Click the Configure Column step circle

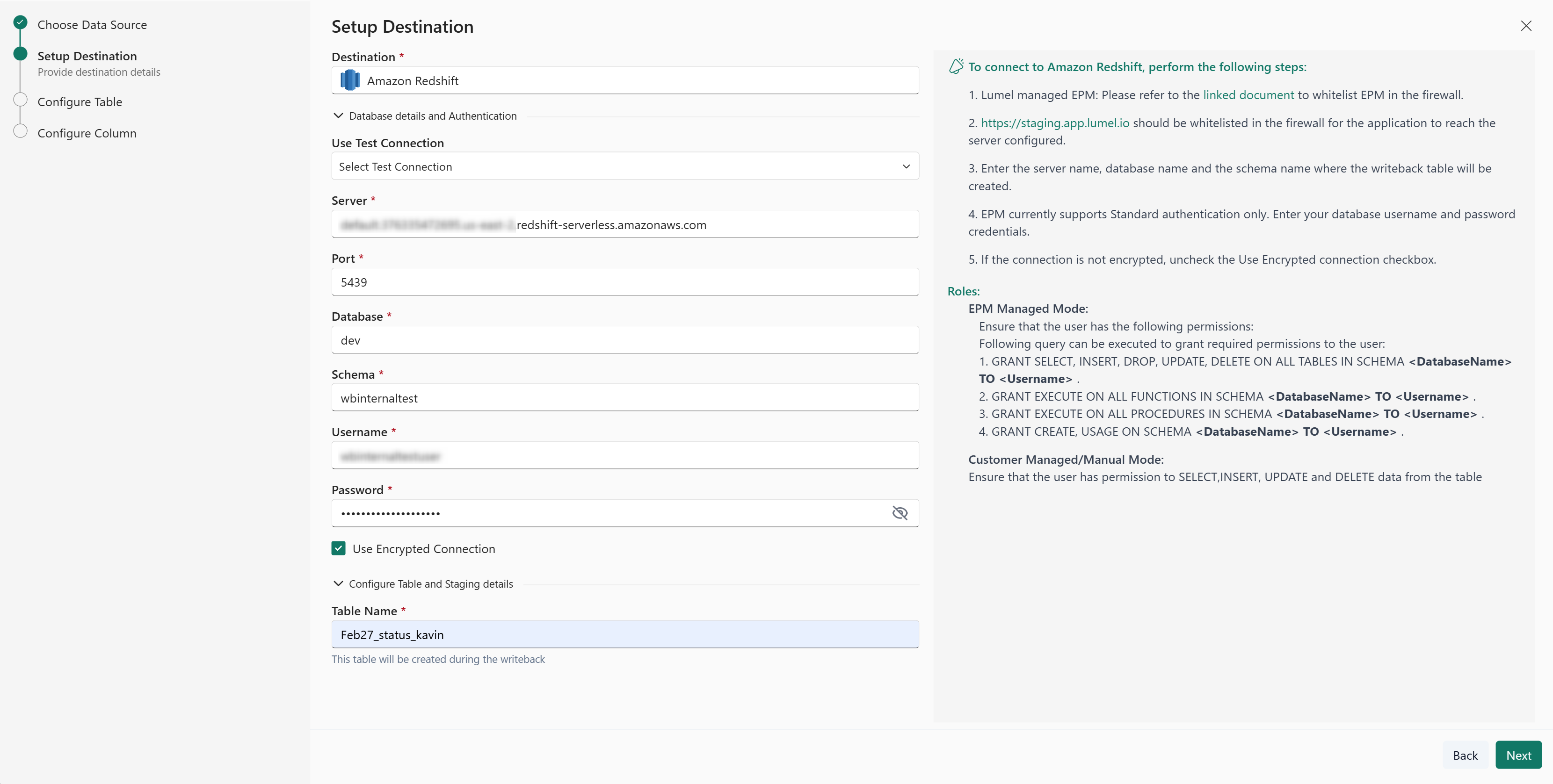[21, 131]
